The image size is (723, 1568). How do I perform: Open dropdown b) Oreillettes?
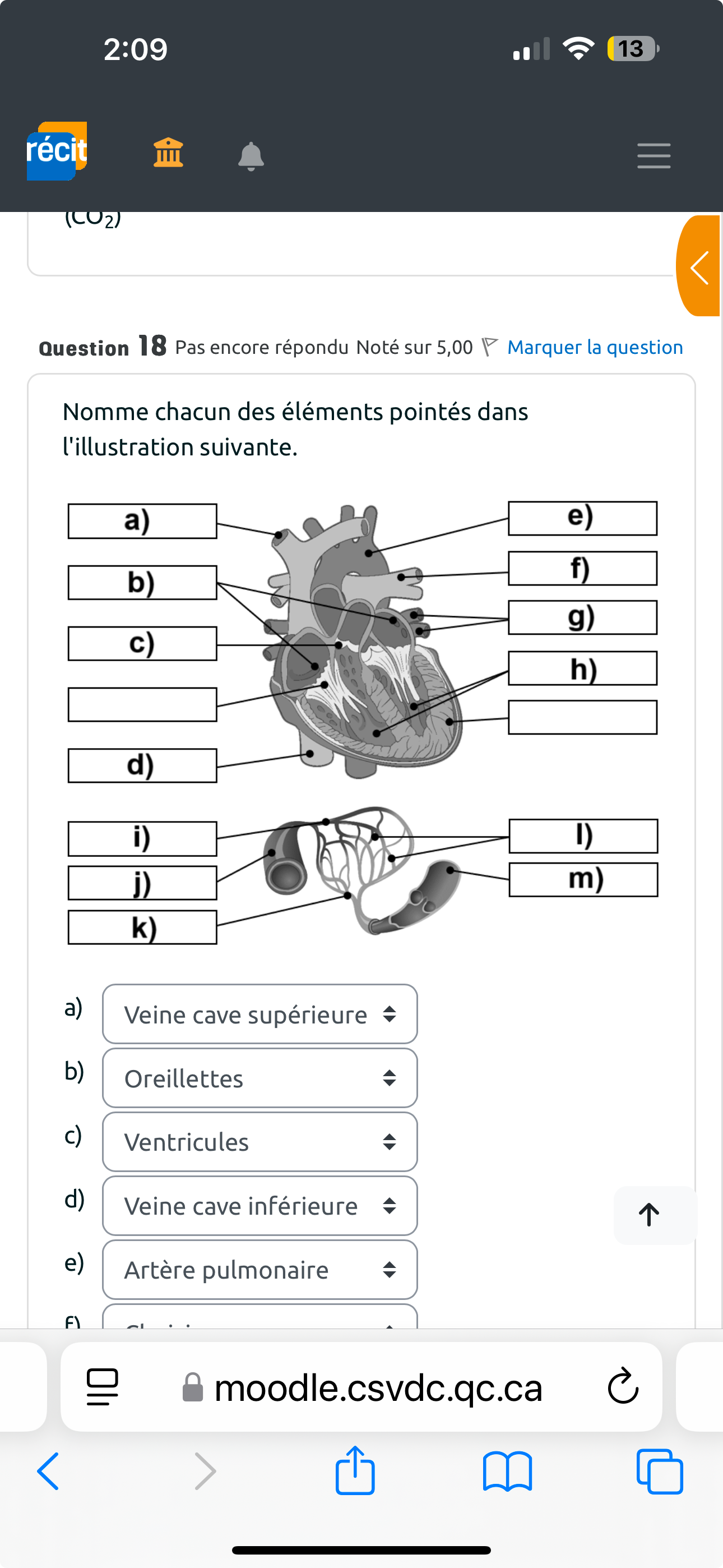coord(260,1078)
